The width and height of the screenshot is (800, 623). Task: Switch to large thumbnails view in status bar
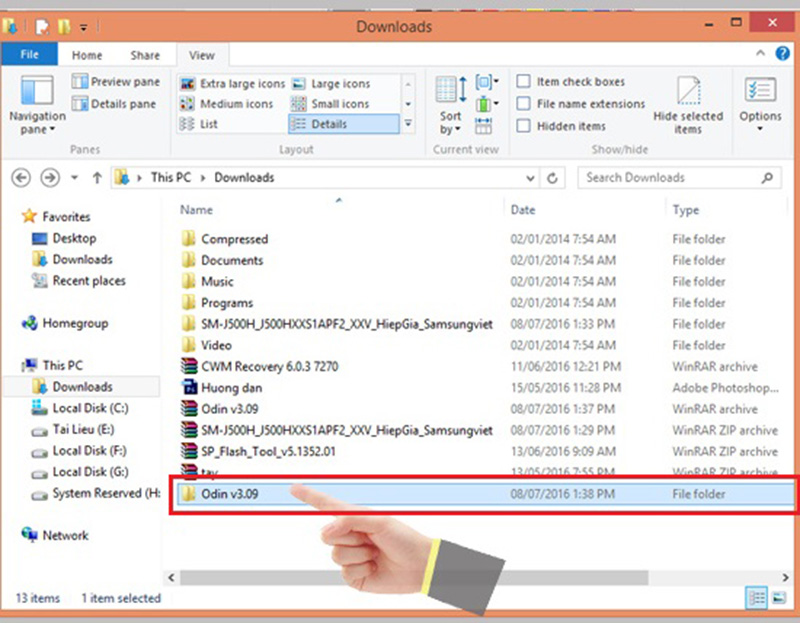click(779, 597)
